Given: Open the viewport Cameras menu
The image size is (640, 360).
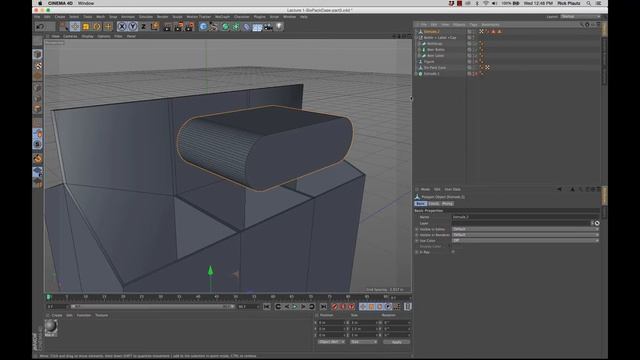Looking at the screenshot, I should 70,36.
